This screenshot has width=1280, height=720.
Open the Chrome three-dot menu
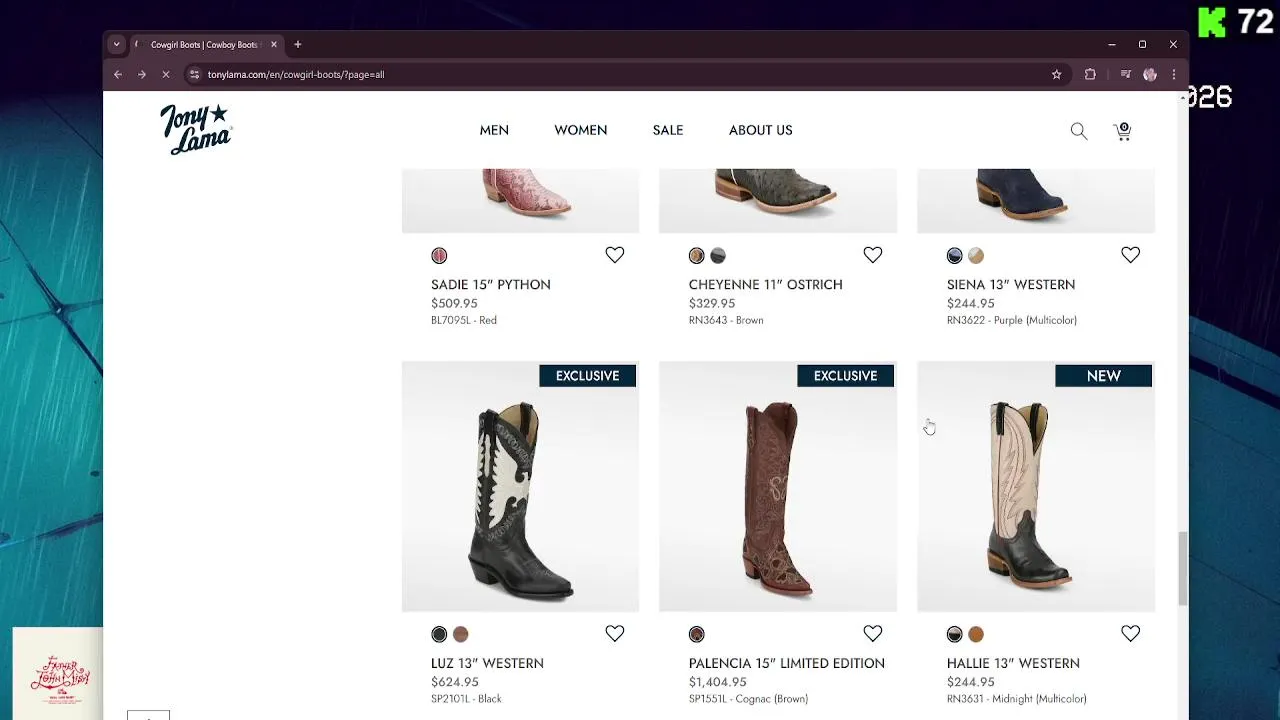(x=1174, y=74)
